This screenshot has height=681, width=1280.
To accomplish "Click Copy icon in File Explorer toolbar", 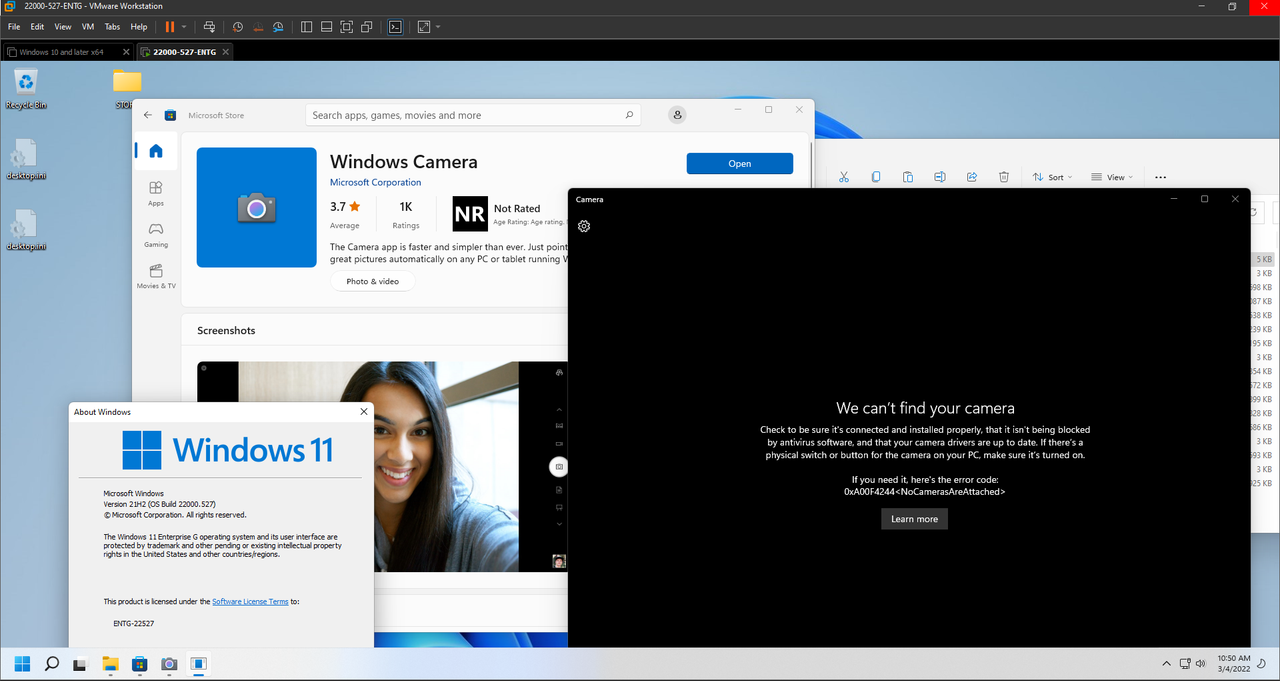I will pos(876,177).
